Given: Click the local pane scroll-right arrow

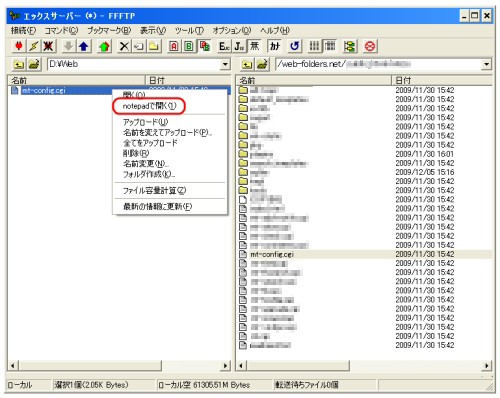Looking at the screenshot, I should click(x=226, y=366).
